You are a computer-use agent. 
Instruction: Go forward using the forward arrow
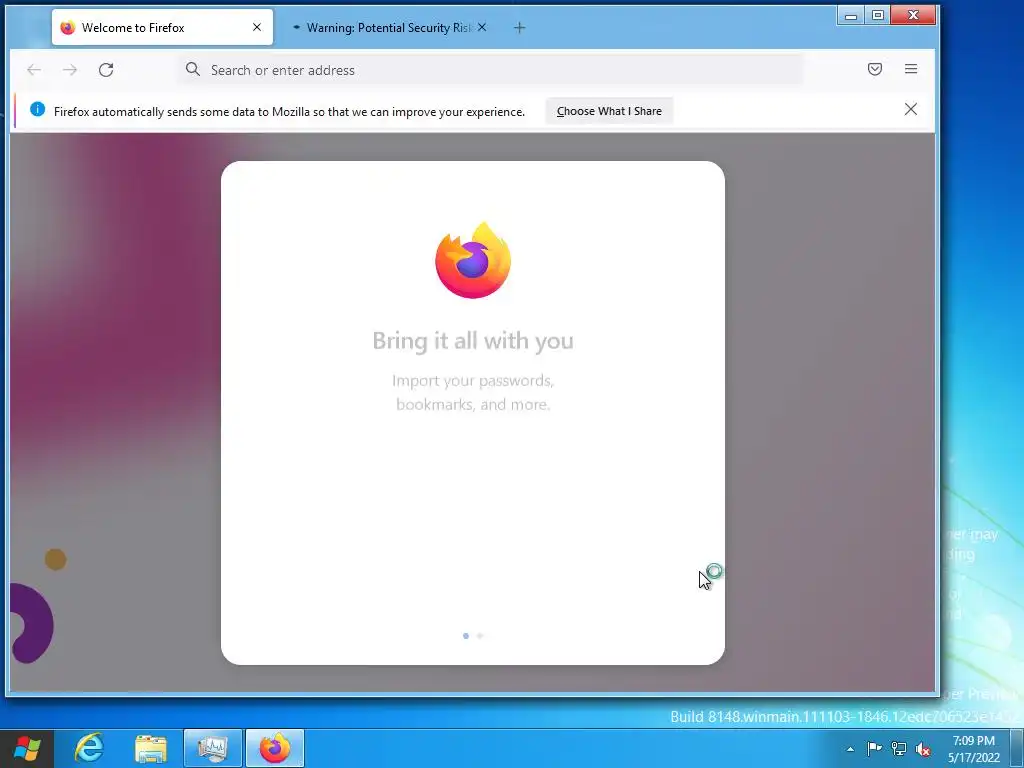click(70, 70)
